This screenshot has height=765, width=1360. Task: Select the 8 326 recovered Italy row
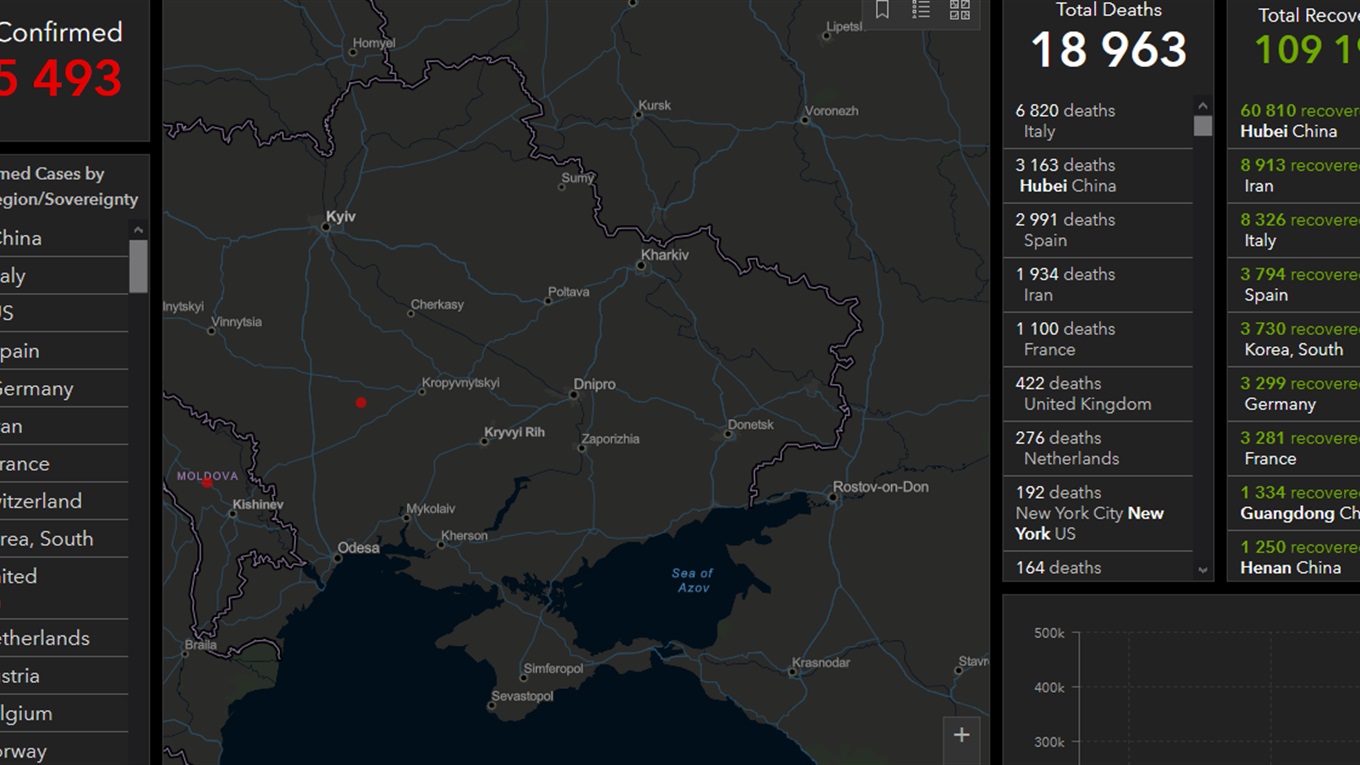[x=1294, y=230]
